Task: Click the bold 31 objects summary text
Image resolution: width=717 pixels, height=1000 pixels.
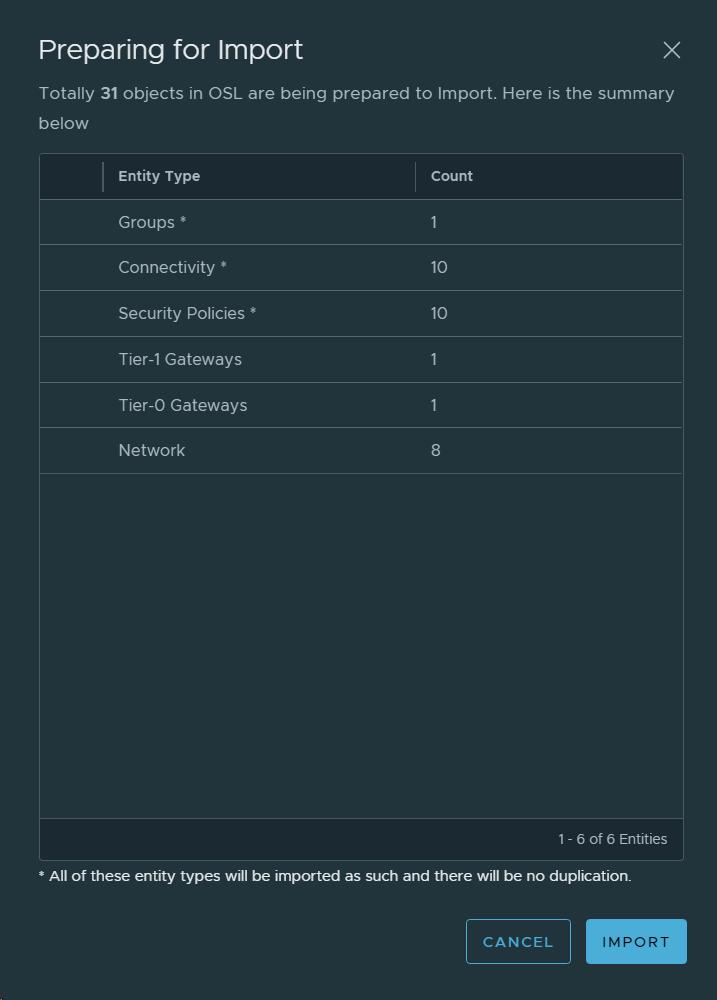Action: click(x=109, y=94)
